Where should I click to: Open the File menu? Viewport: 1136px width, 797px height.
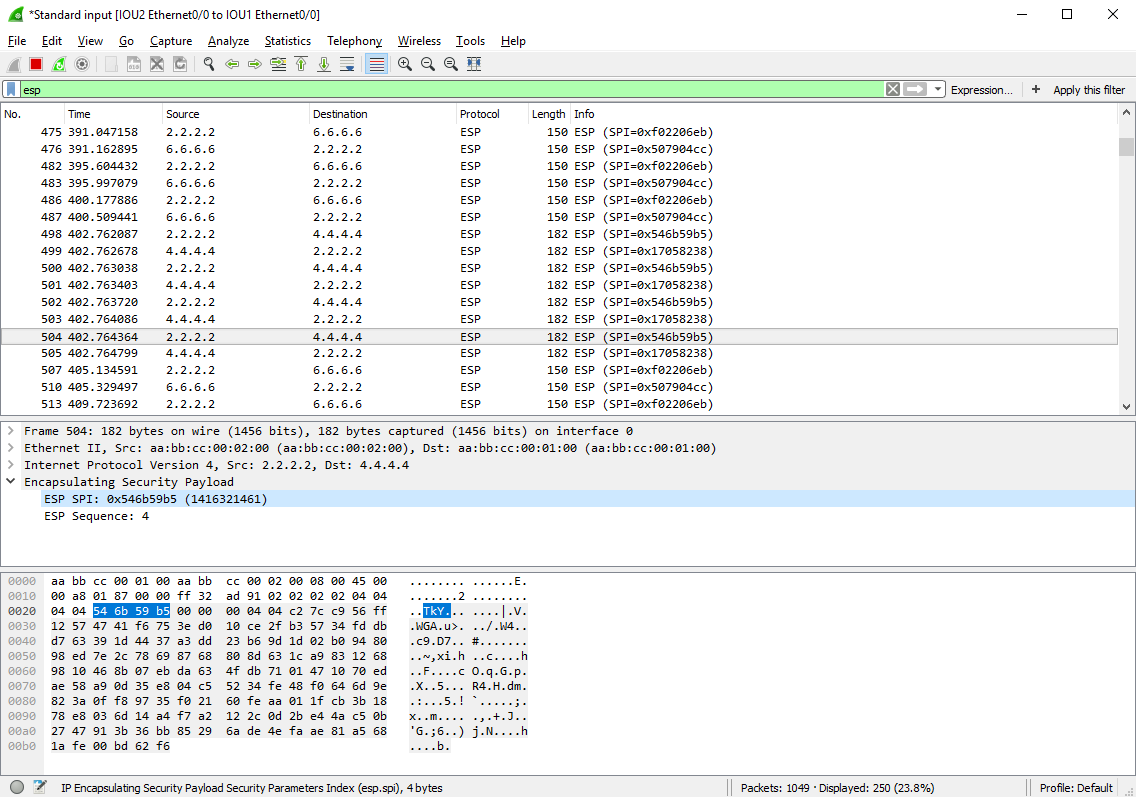17,41
